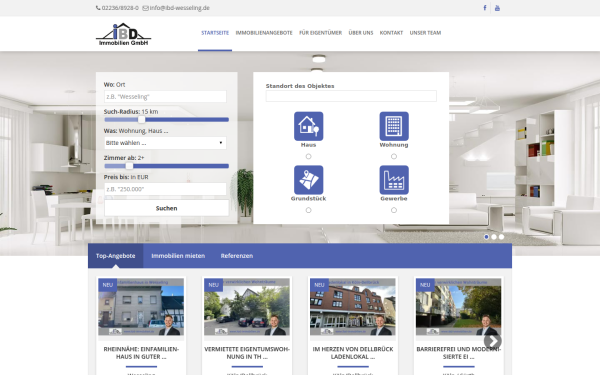
Task: Open the Immobilienangebote menu item
Action: click(264, 33)
